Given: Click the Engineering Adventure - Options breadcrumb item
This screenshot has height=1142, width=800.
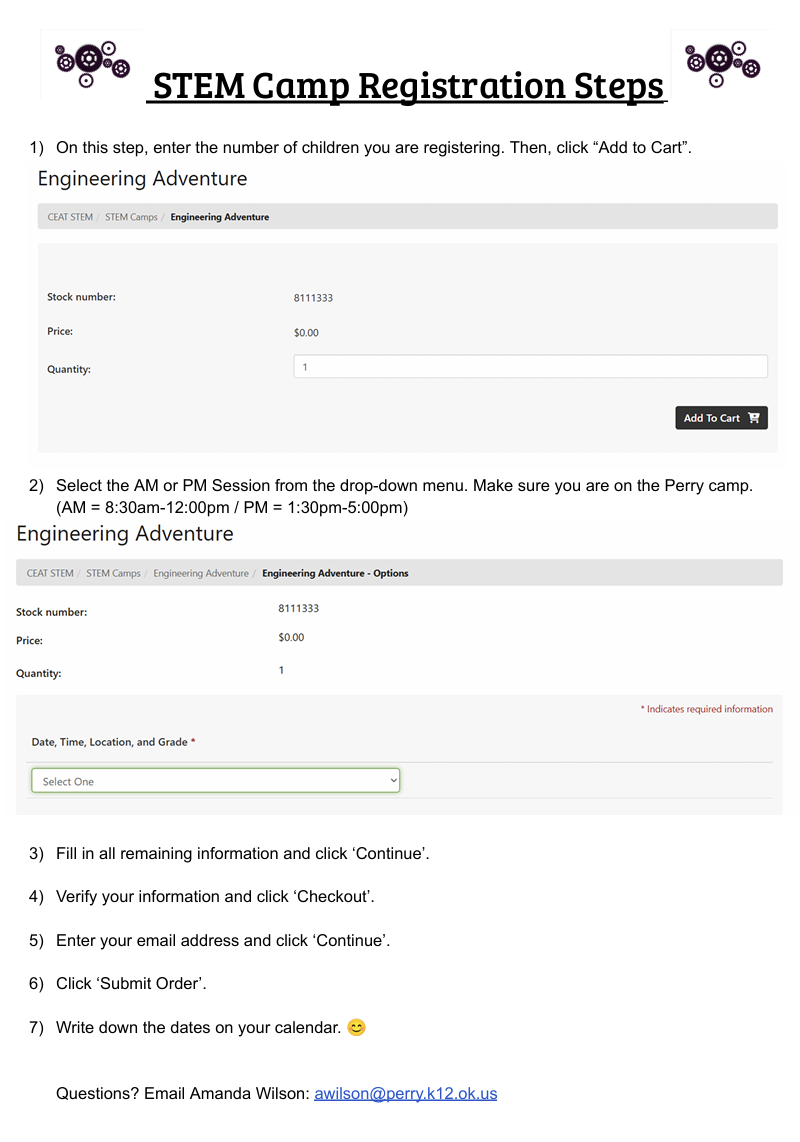Looking at the screenshot, I should tap(335, 573).
